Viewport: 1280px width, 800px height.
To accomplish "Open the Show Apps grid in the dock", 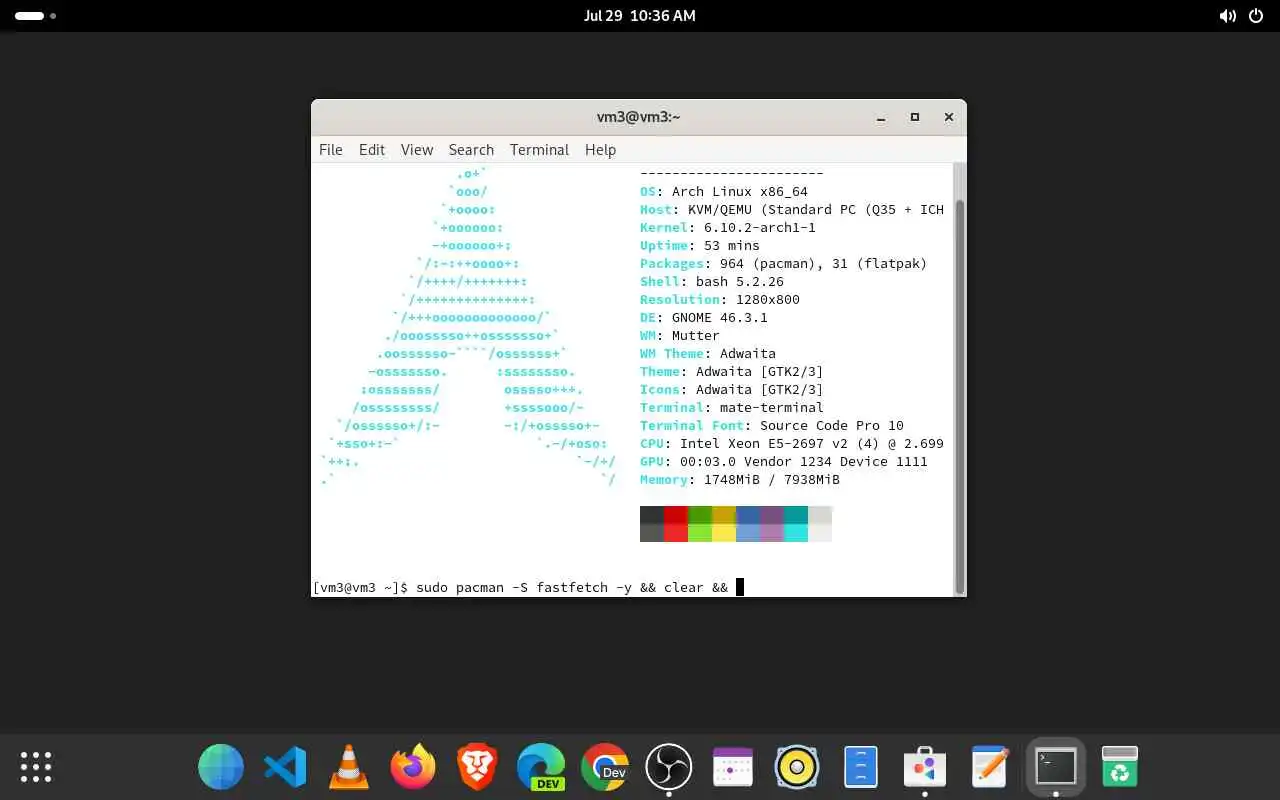I will pos(36,767).
